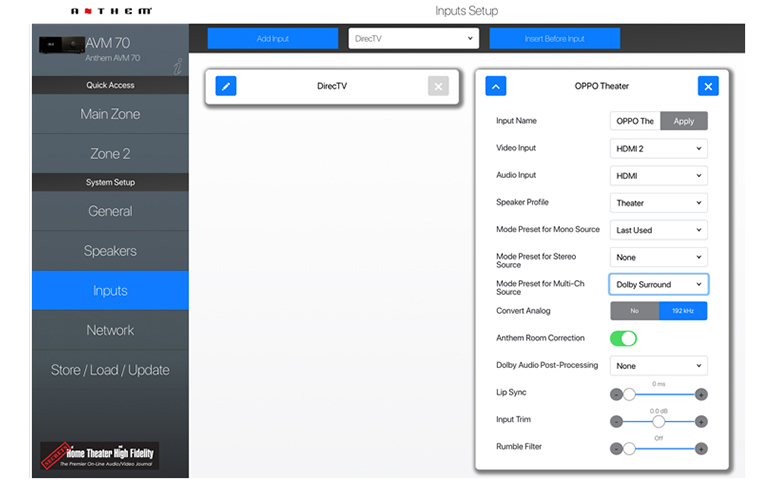Toggle Anthem Room Correction switch off
774x480 pixels.
point(623,338)
